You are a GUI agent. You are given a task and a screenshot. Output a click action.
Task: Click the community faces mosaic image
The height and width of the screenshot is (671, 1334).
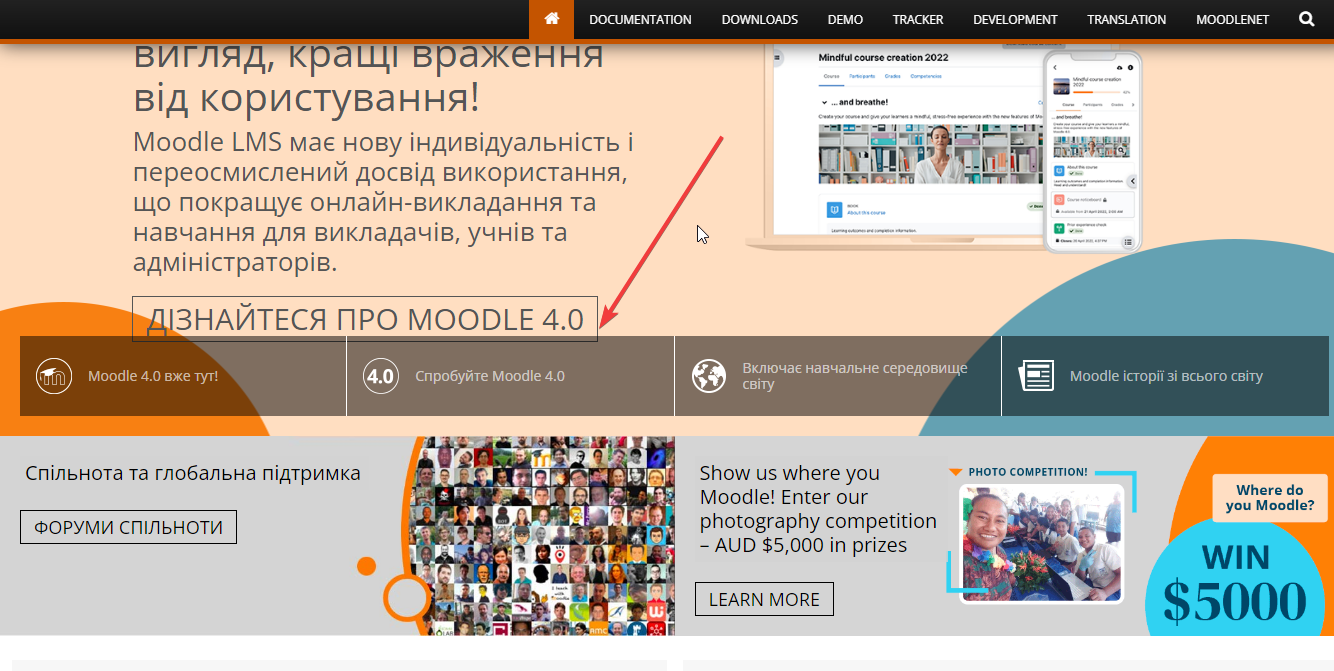point(542,536)
